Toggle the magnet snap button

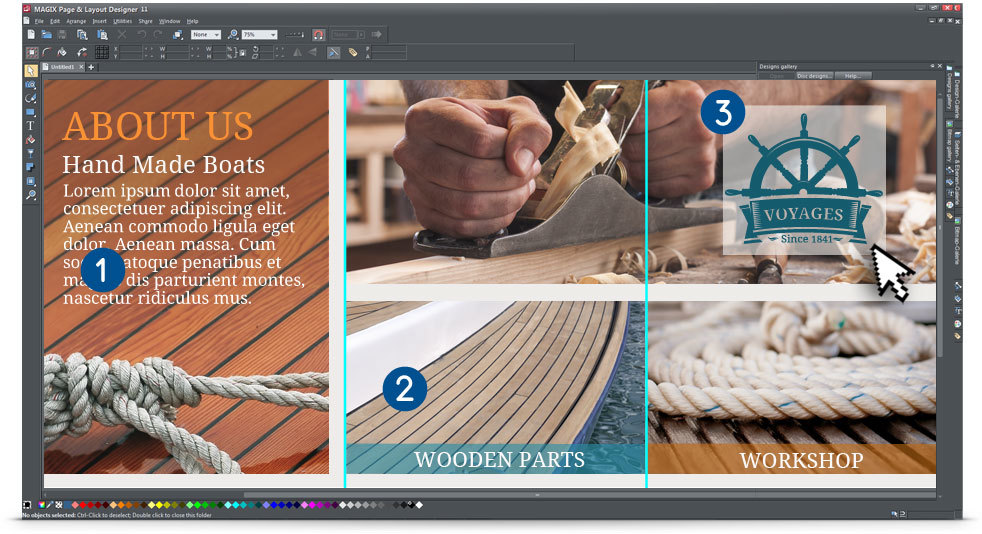(x=318, y=34)
